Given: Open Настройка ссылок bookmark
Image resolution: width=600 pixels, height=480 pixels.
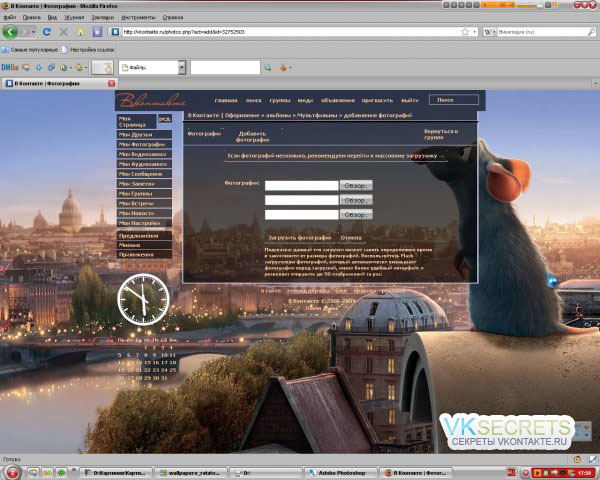Looking at the screenshot, I should (88, 50).
